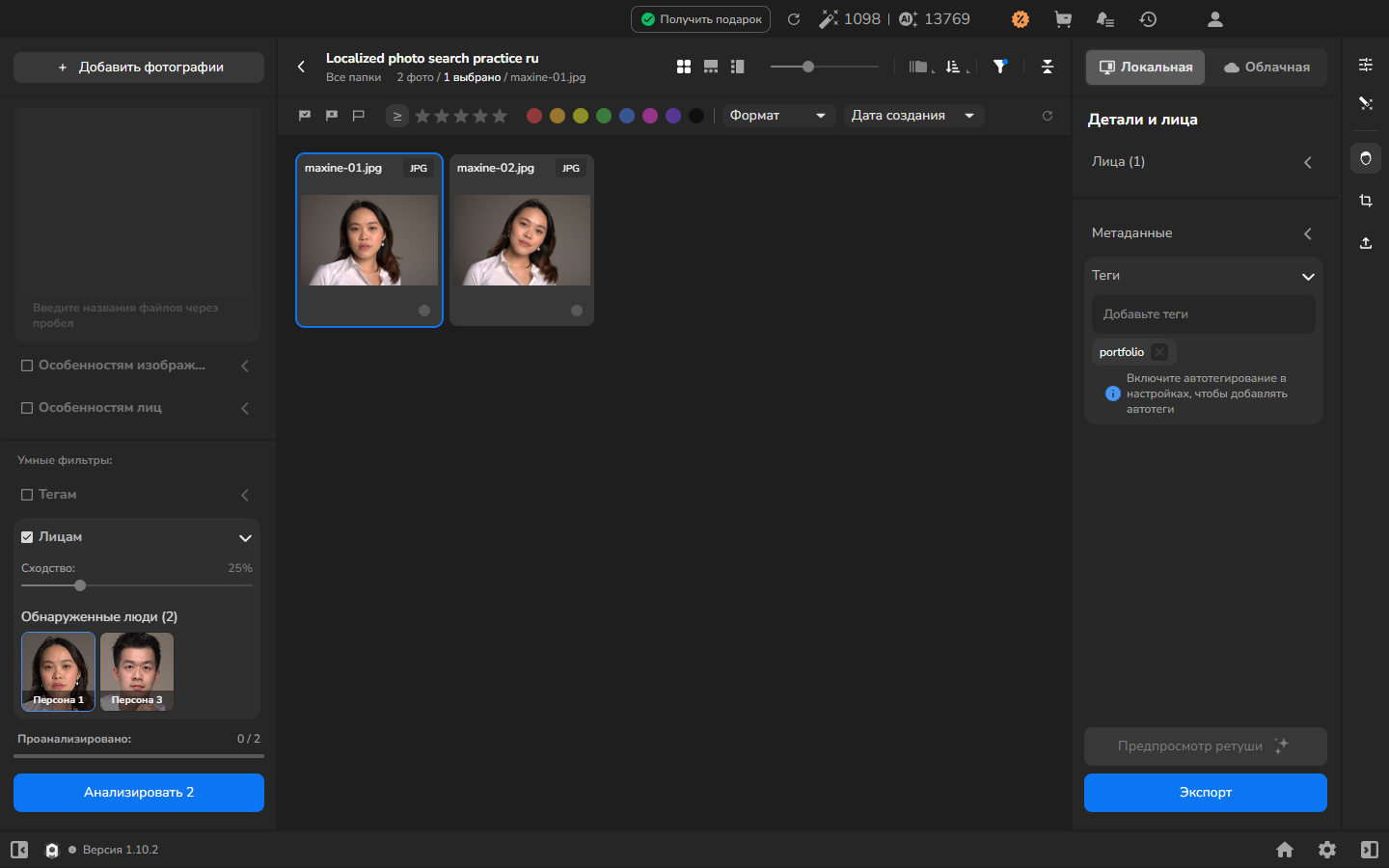Tick the Особенностям лиц checkbox
Screen dimensions: 1389x868
pos(27,408)
